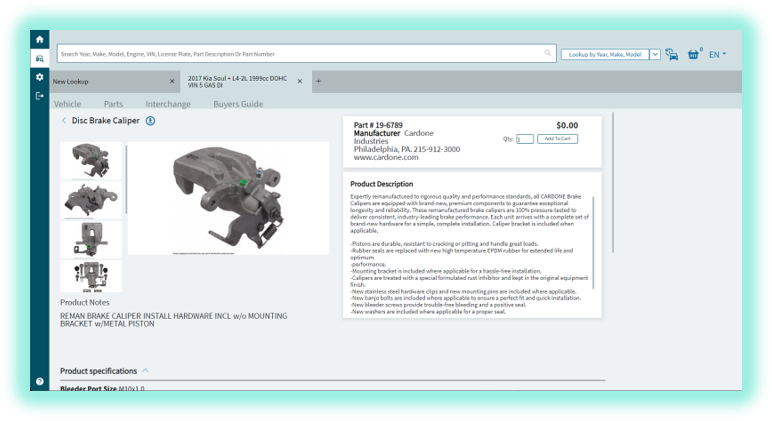Click the $0.00 price text
Screen dimensions: 772x421
(567, 126)
